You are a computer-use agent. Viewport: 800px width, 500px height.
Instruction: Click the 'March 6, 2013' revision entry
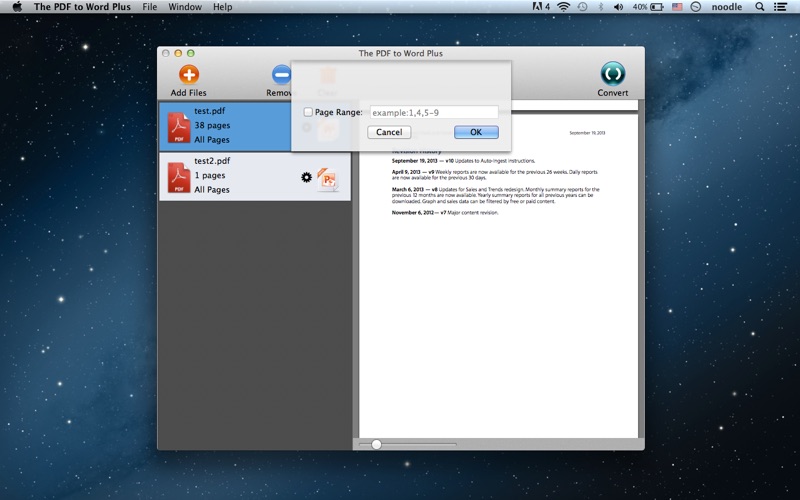pyautogui.click(x=495, y=195)
